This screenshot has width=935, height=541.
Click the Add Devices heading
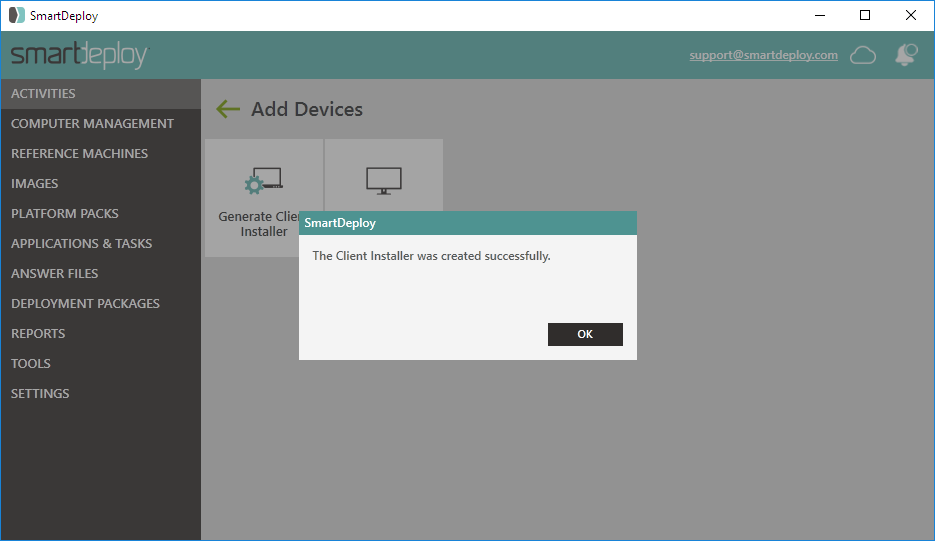click(306, 109)
